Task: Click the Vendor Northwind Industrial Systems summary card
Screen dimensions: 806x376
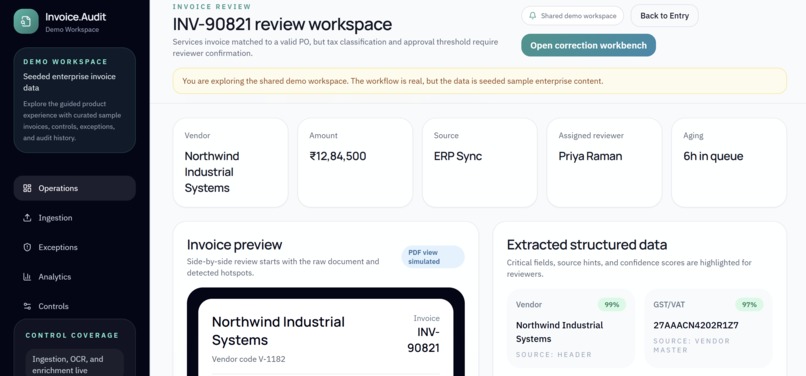Action: point(230,163)
